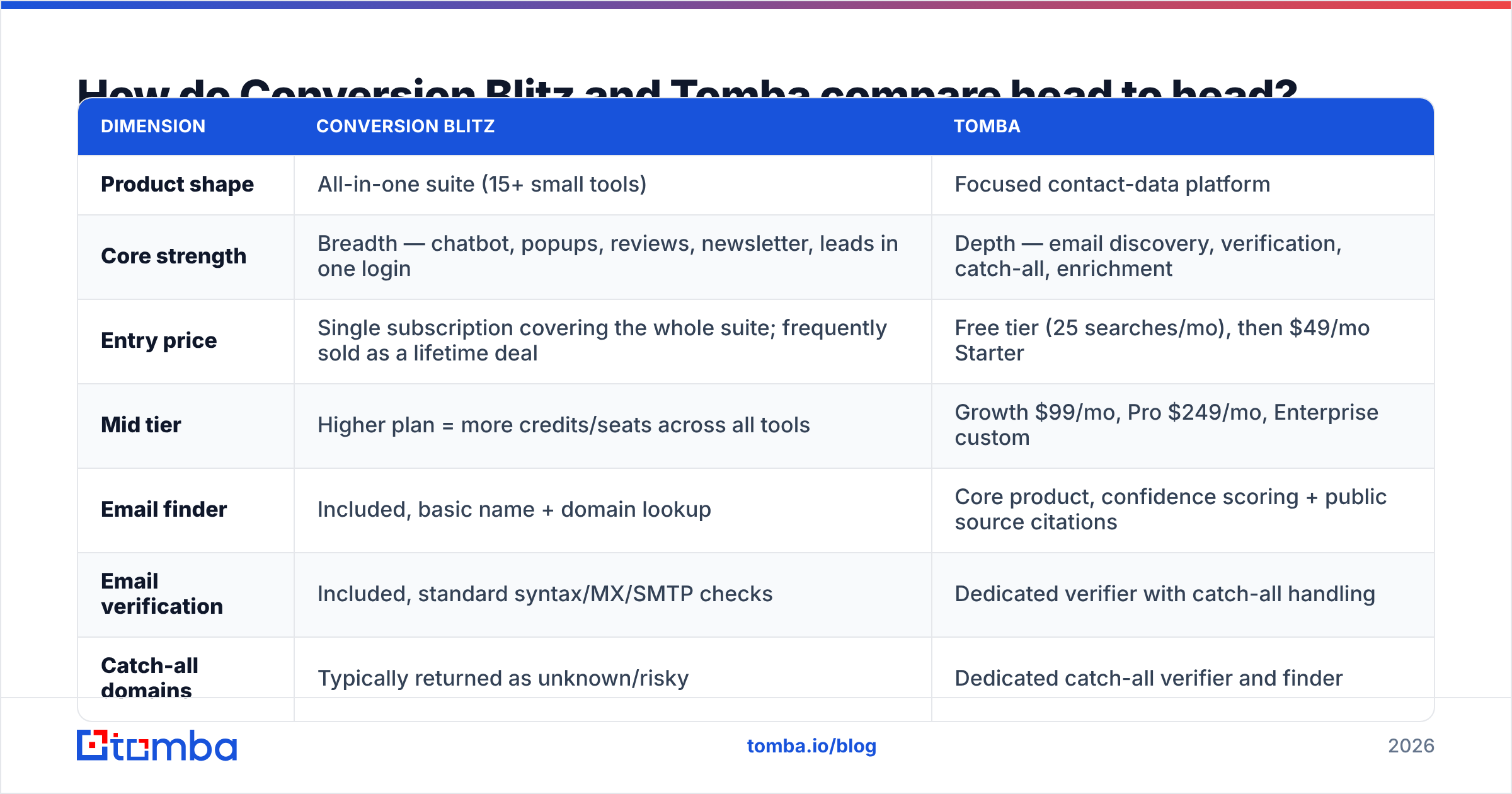Select the TOMBA column header

click(987, 126)
